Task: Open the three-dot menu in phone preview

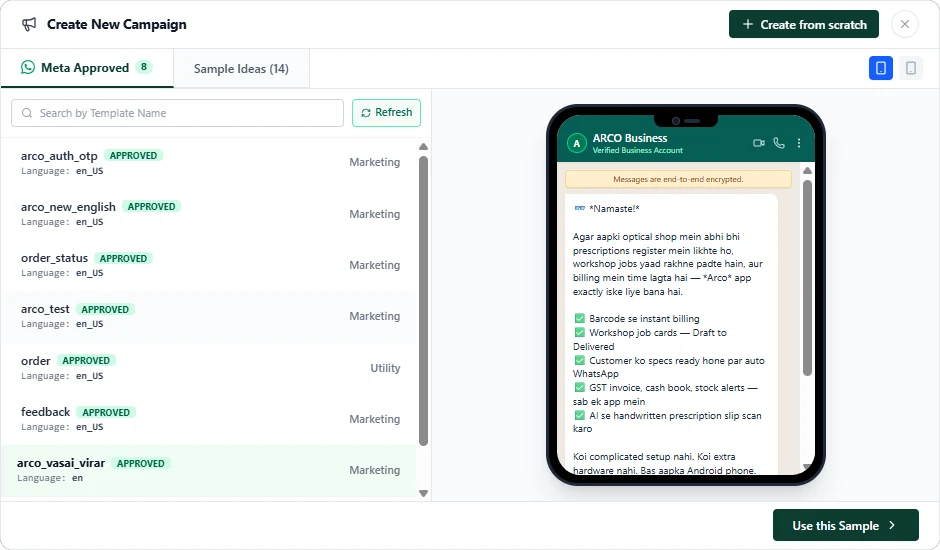Action: 799,143
